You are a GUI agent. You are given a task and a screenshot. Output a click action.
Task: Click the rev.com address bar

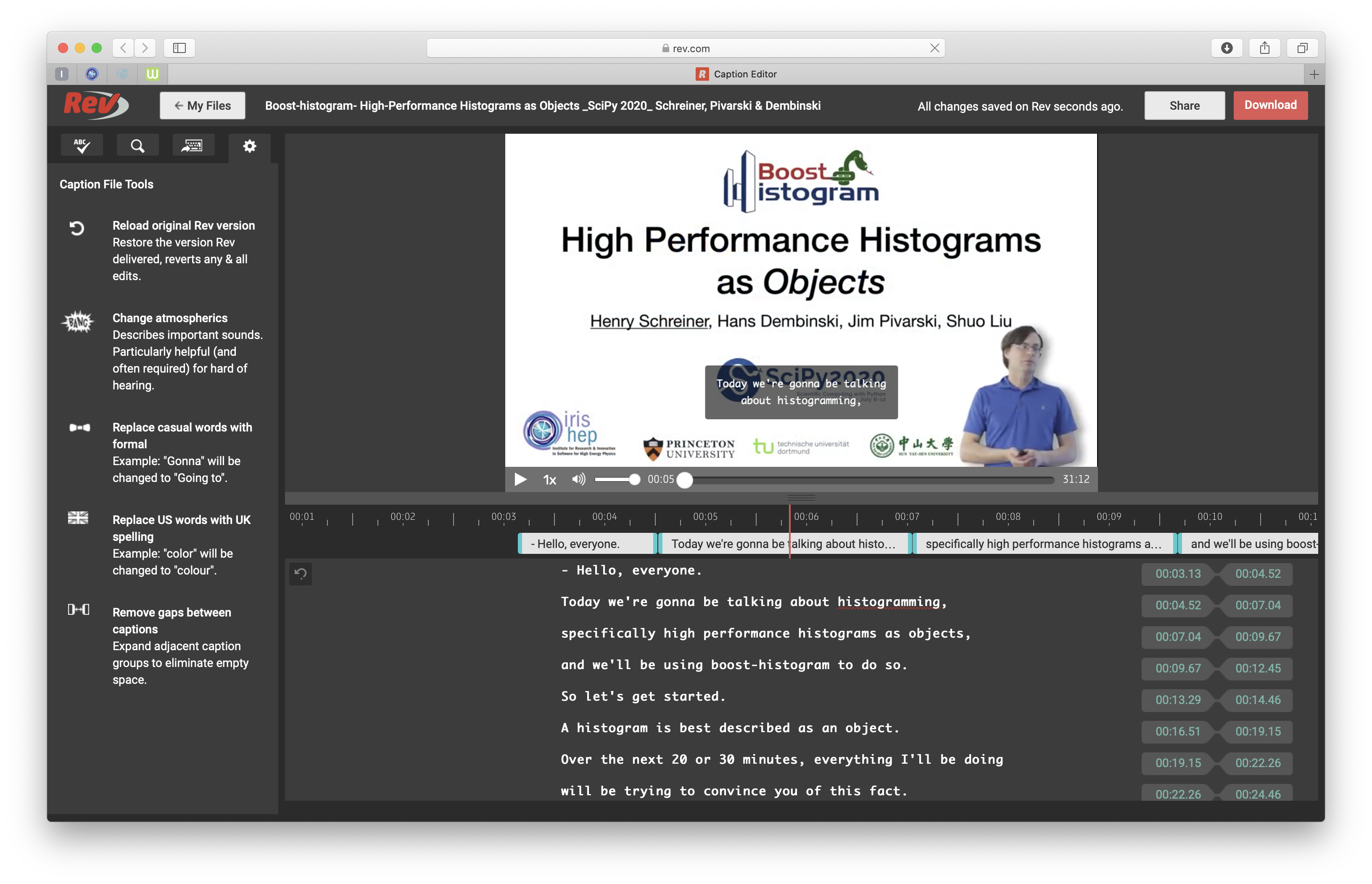pyautogui.click(x=686, y=48)
